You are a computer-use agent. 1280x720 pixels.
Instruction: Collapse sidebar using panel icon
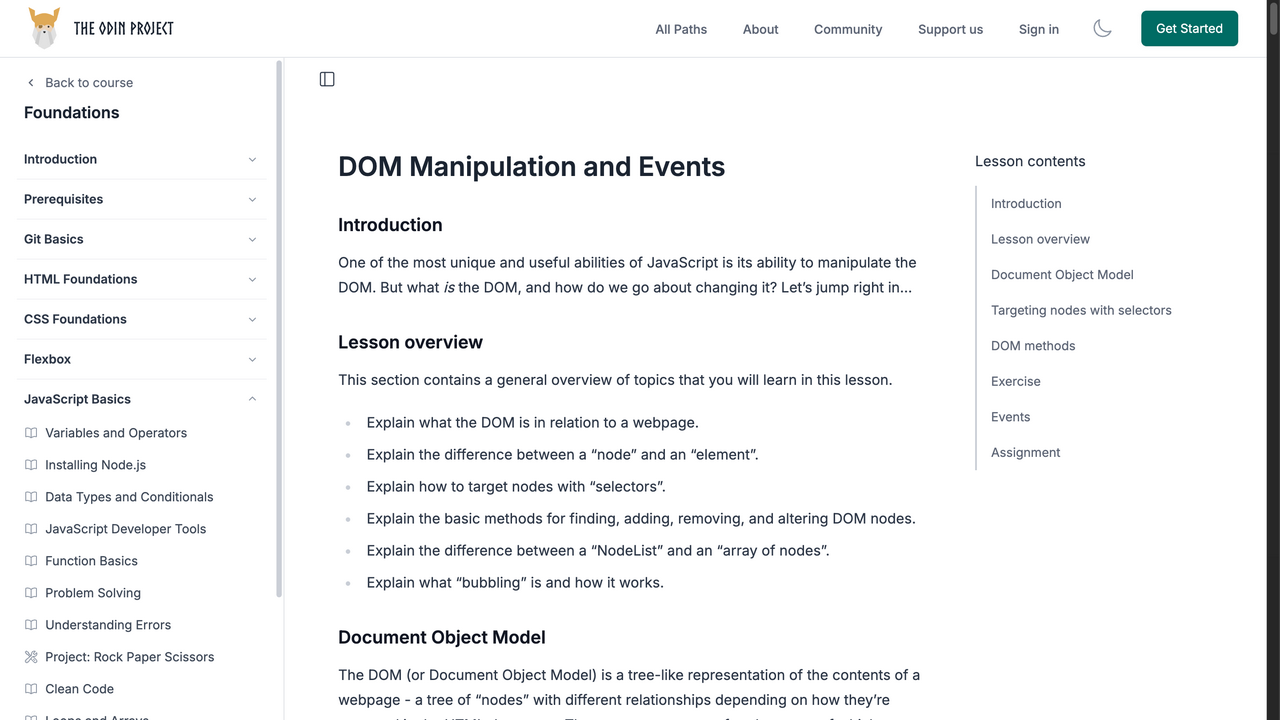tap(327, 79)
